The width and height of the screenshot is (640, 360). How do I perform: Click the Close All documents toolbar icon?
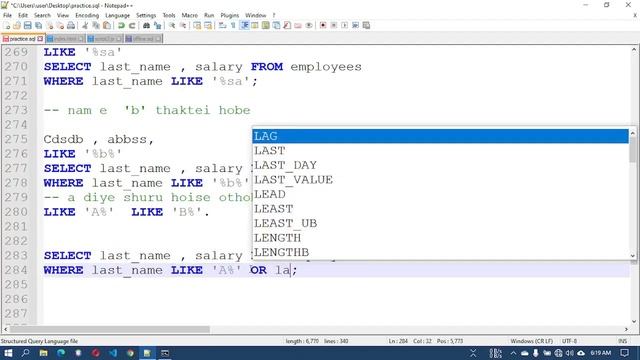pyautogui.click(x=60, y=25)
